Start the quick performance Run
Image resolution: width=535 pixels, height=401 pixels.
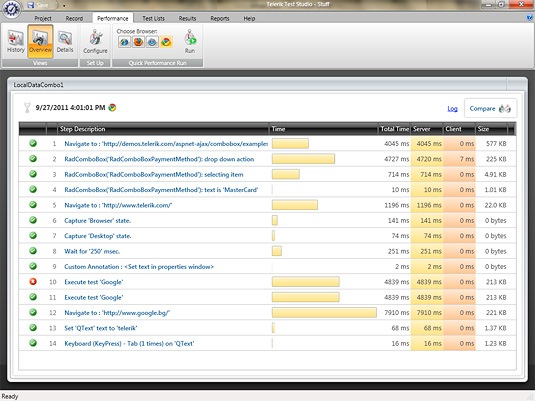tap(190, 41)
